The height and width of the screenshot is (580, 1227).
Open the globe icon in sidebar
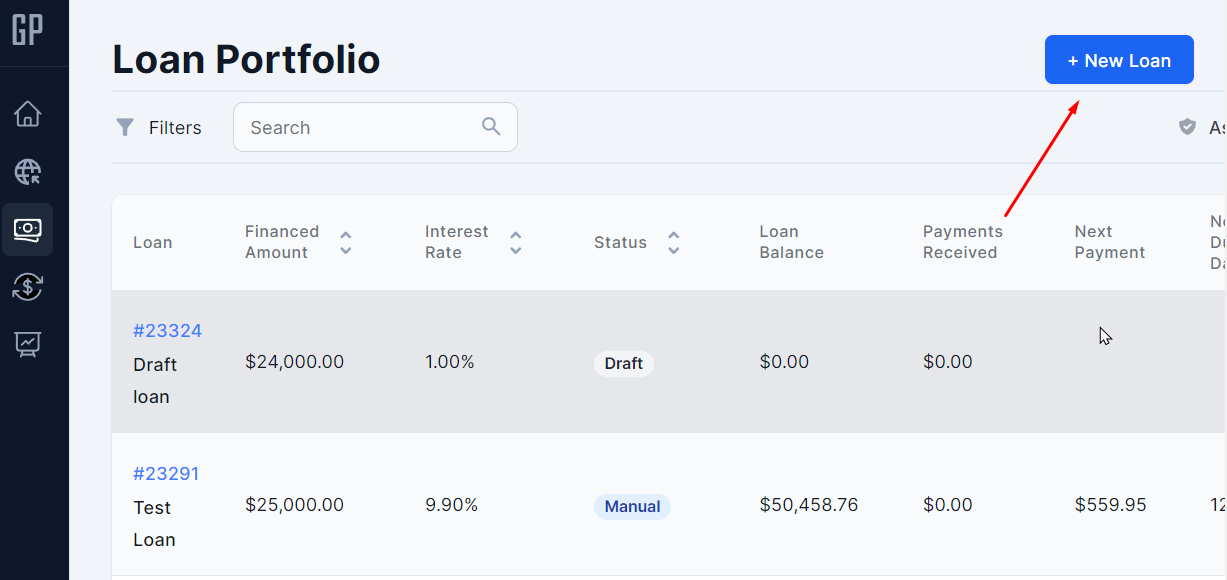tap(28, 172)
